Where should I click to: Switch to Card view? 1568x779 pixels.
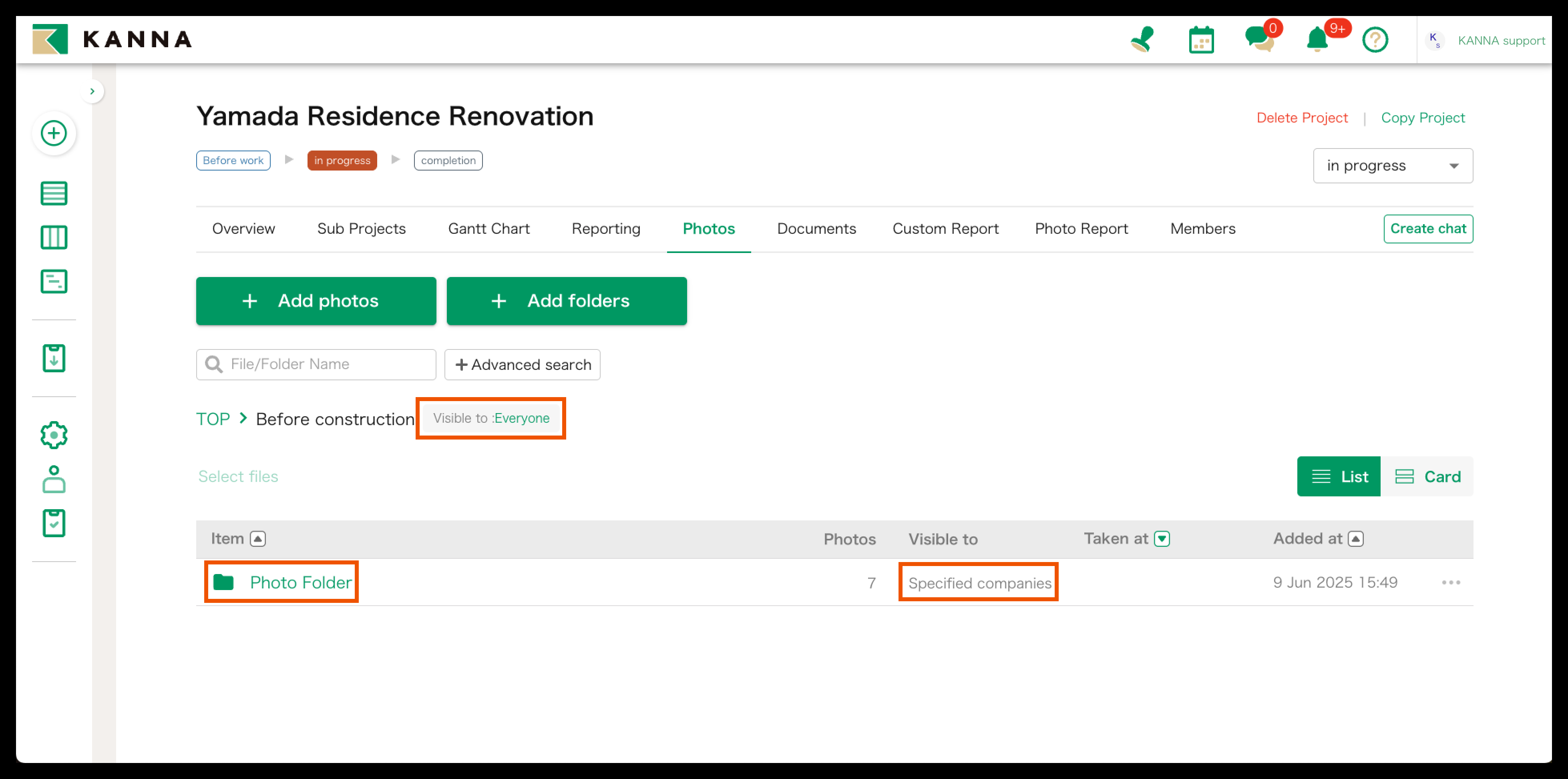1427,476
